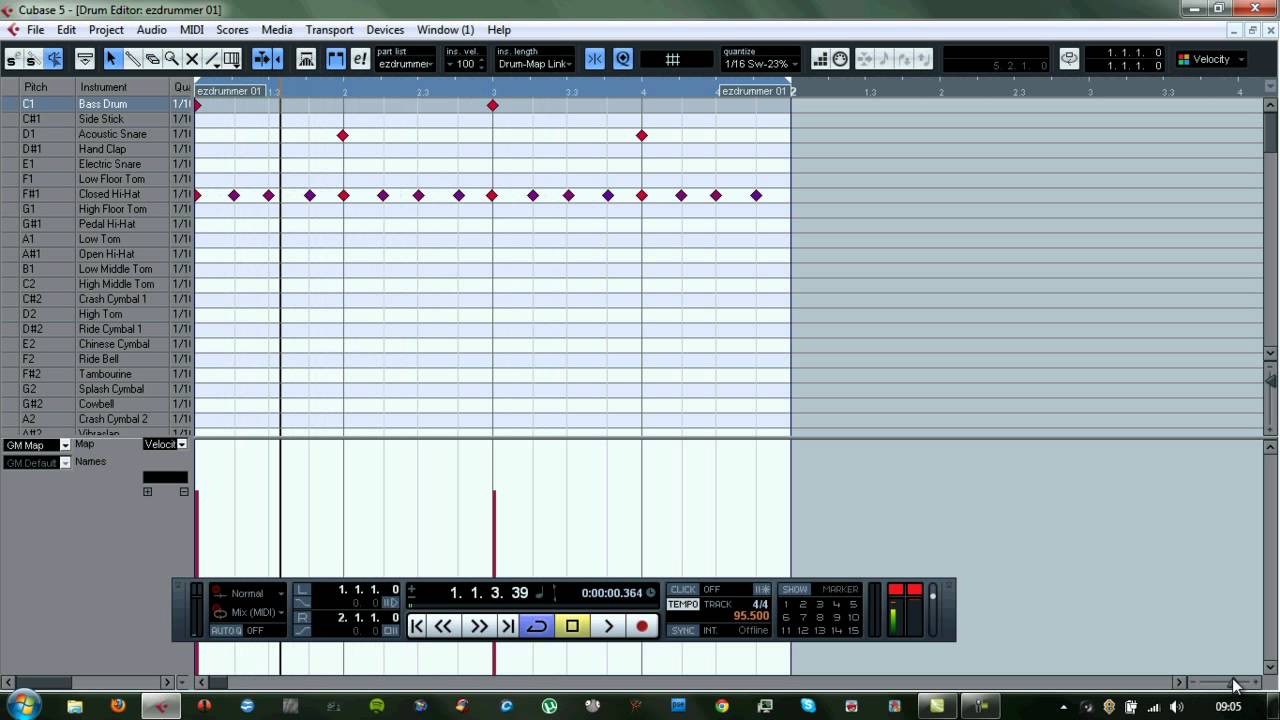Image resolution: width=1280 pixels, height=720 pixels.
Task: Open the Velocity colors dropdown
Action: coord(1211,59)
